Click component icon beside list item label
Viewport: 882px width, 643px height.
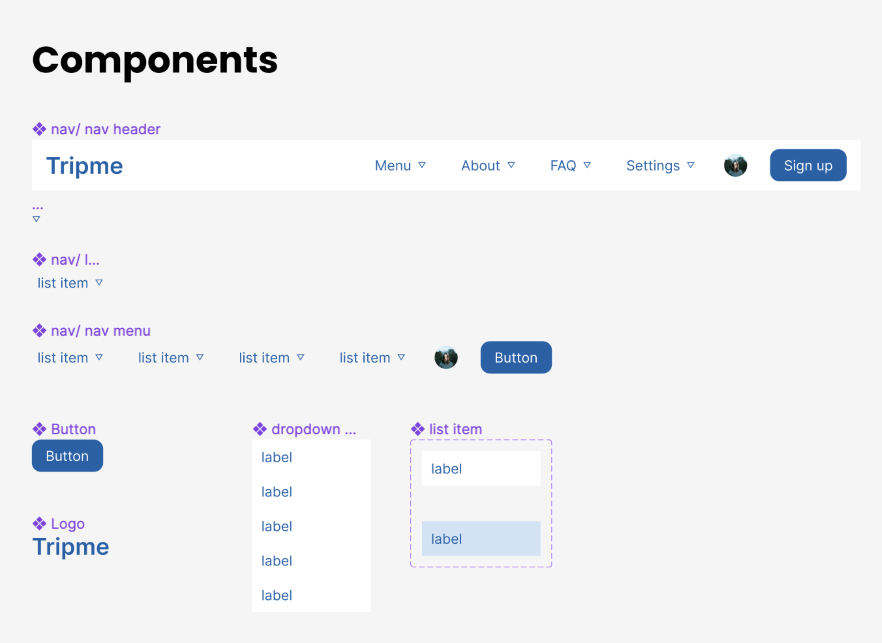[x=418, y=429]
